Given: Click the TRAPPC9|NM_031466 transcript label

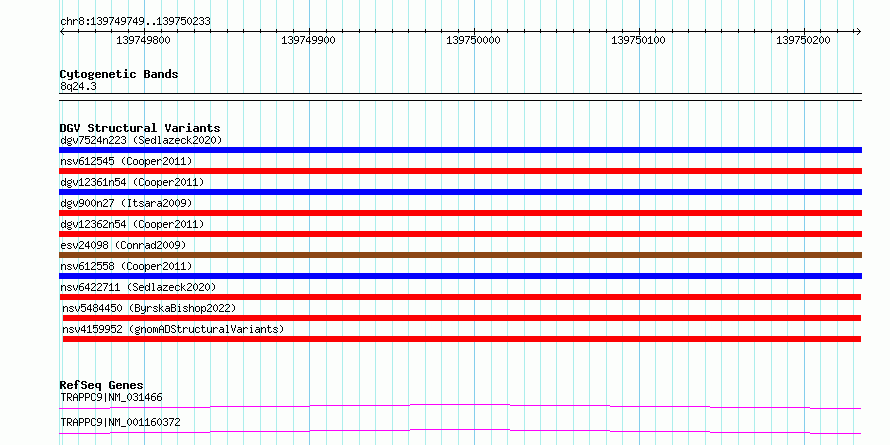Looking at the screenshot, I should tap(111, 397).
